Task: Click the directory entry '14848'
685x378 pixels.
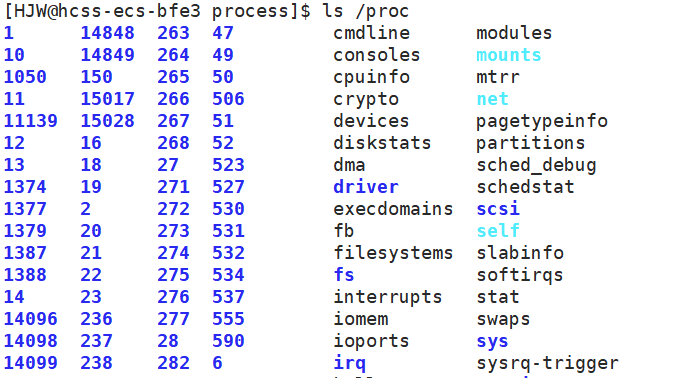Action: (x=107, y=33)
